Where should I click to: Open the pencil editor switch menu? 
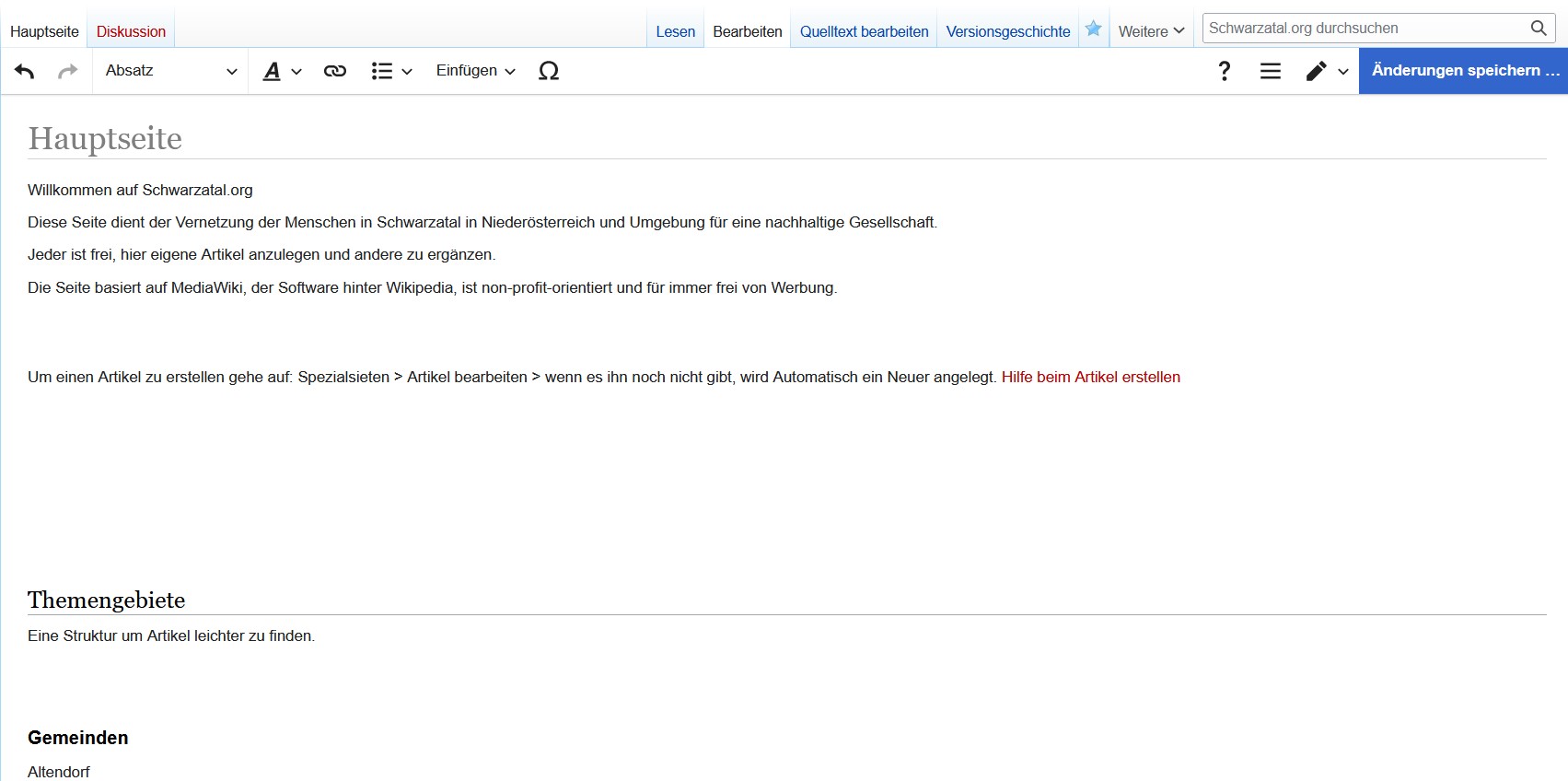pyautogui.click(x=1326, y=71)
